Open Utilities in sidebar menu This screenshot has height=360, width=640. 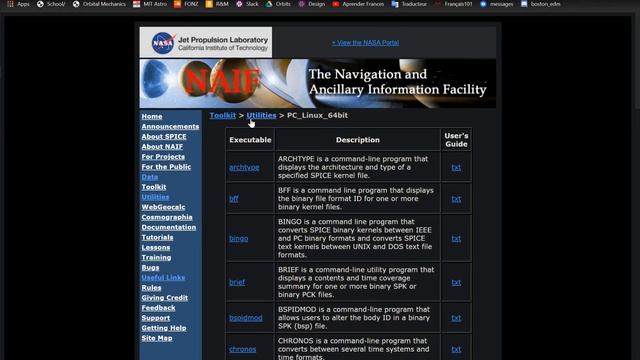click(156, 197)
